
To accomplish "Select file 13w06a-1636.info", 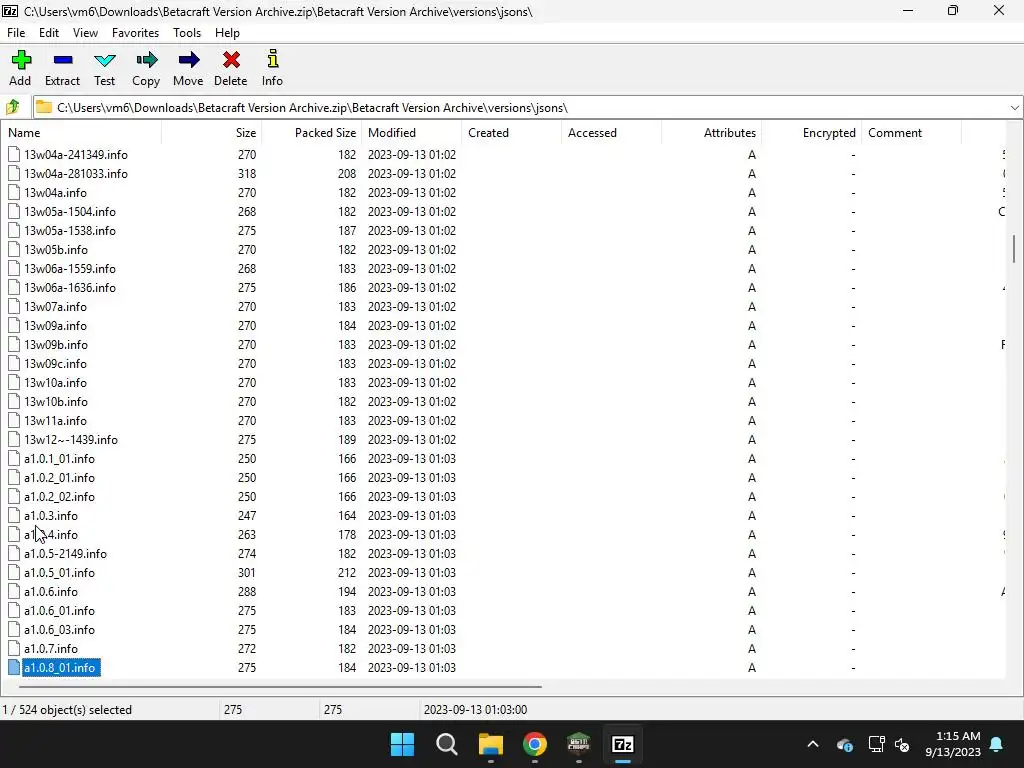I will point(70,287).
